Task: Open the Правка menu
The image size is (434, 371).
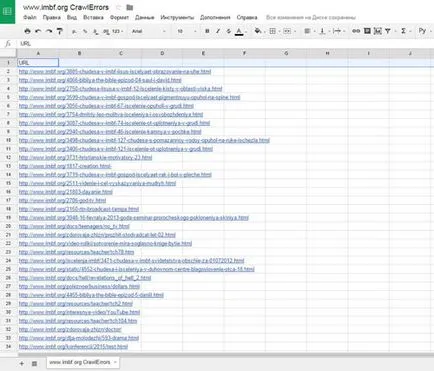Action: [52, 17]
